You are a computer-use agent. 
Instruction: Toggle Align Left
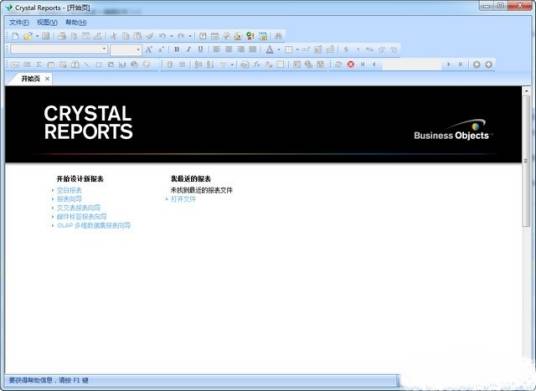(x=216, y=50)
